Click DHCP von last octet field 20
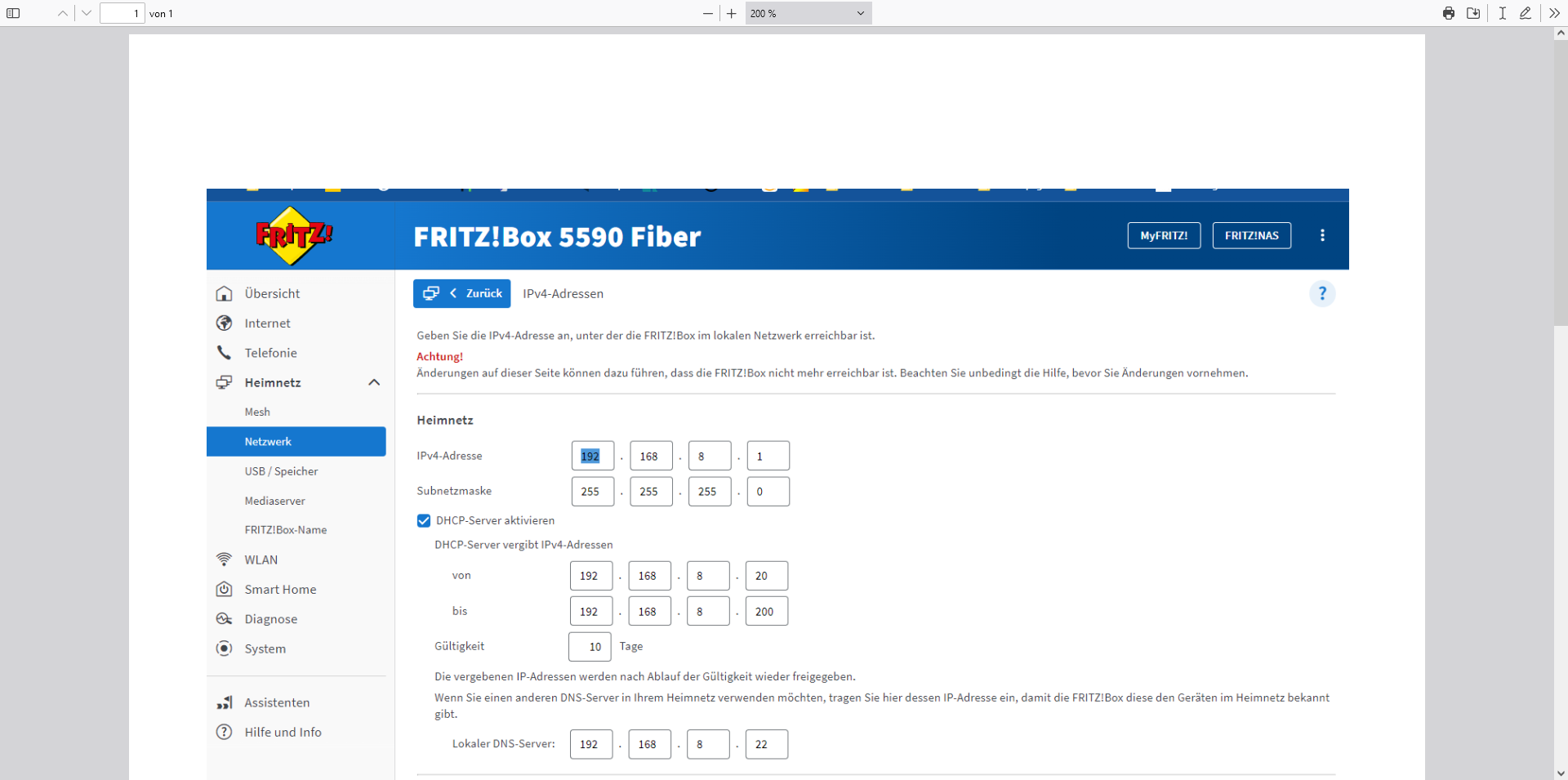Viewport: 1568px width, 780px height. 767,576
